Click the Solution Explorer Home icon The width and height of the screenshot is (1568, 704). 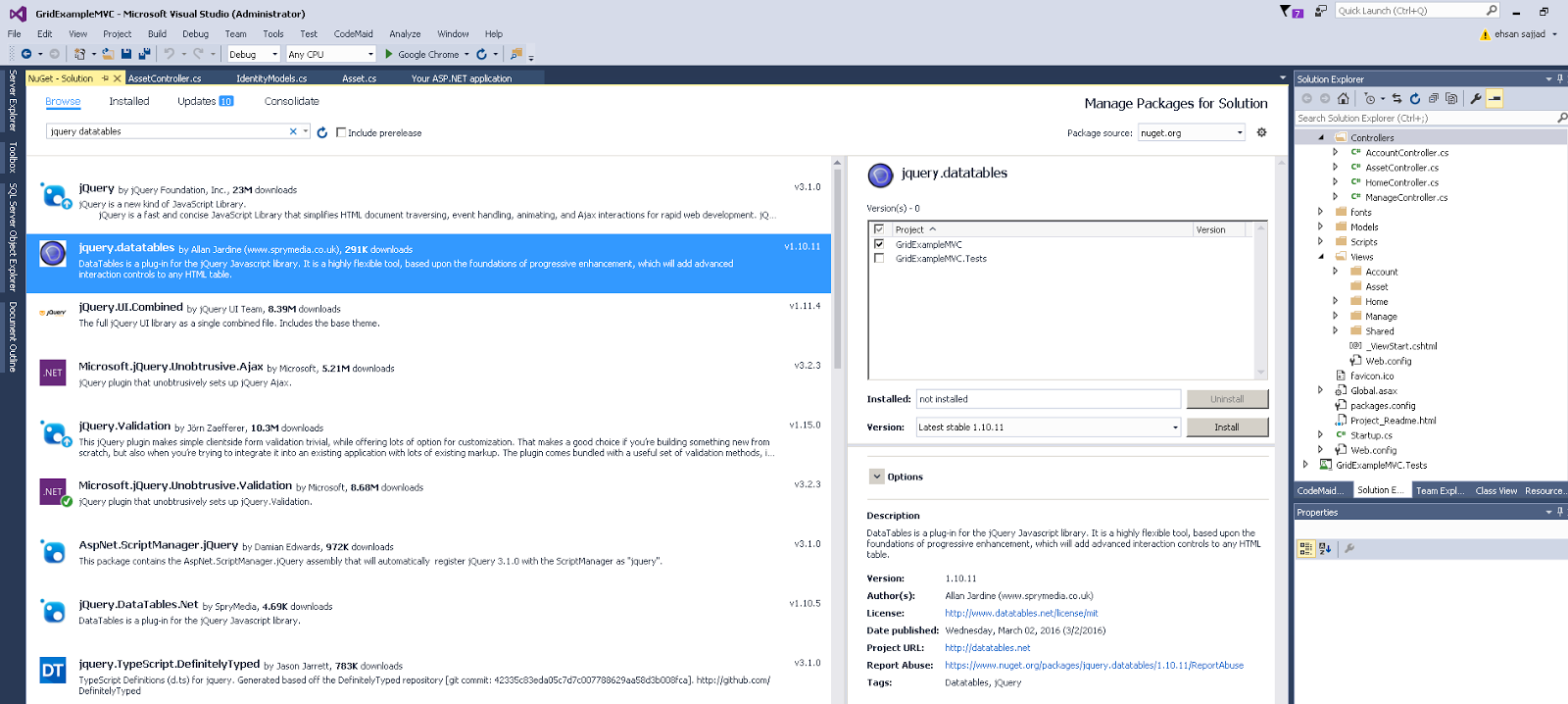coord(1344,98)
